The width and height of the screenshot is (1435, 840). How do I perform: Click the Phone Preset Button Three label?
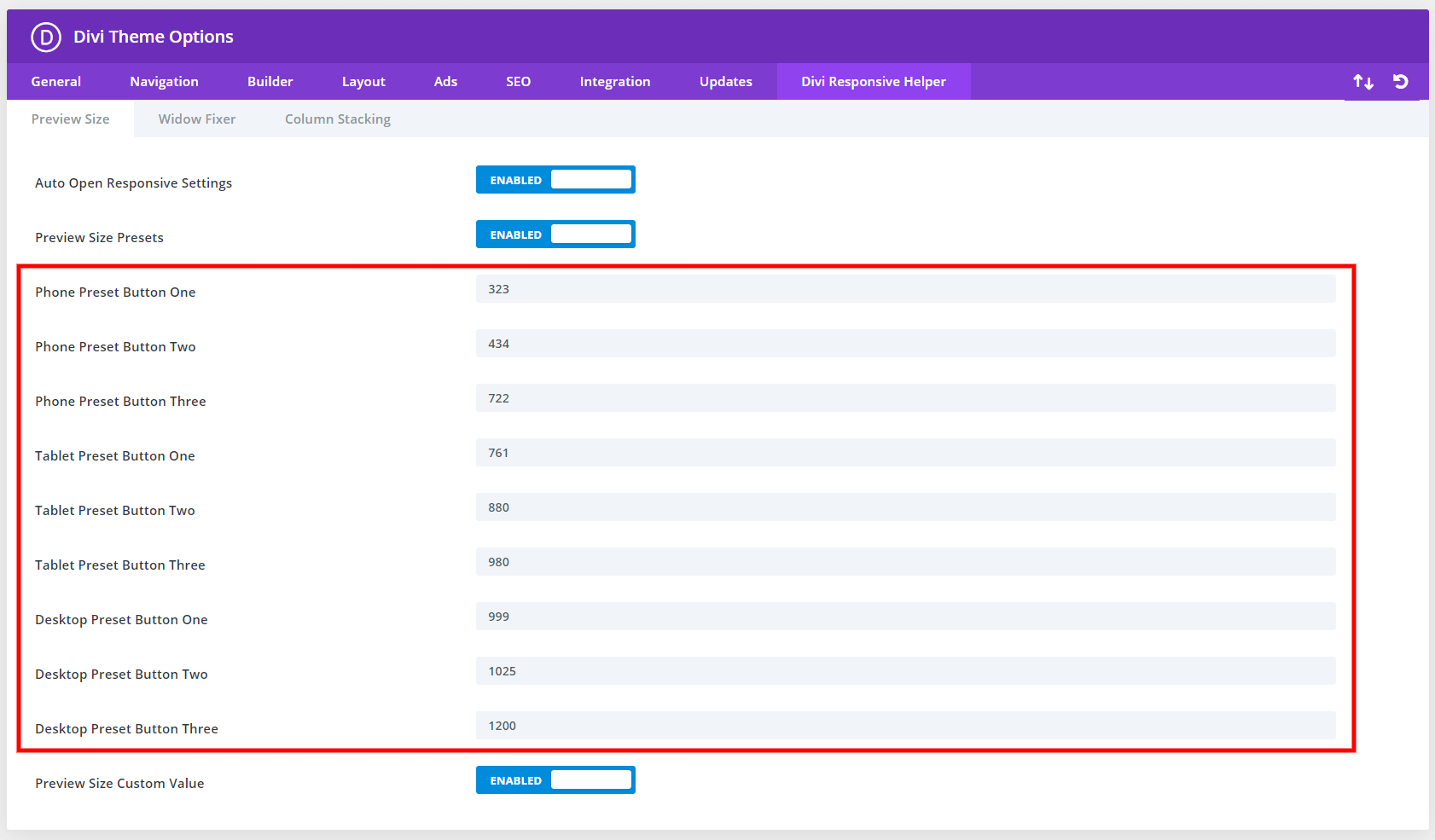click(120, 402)
